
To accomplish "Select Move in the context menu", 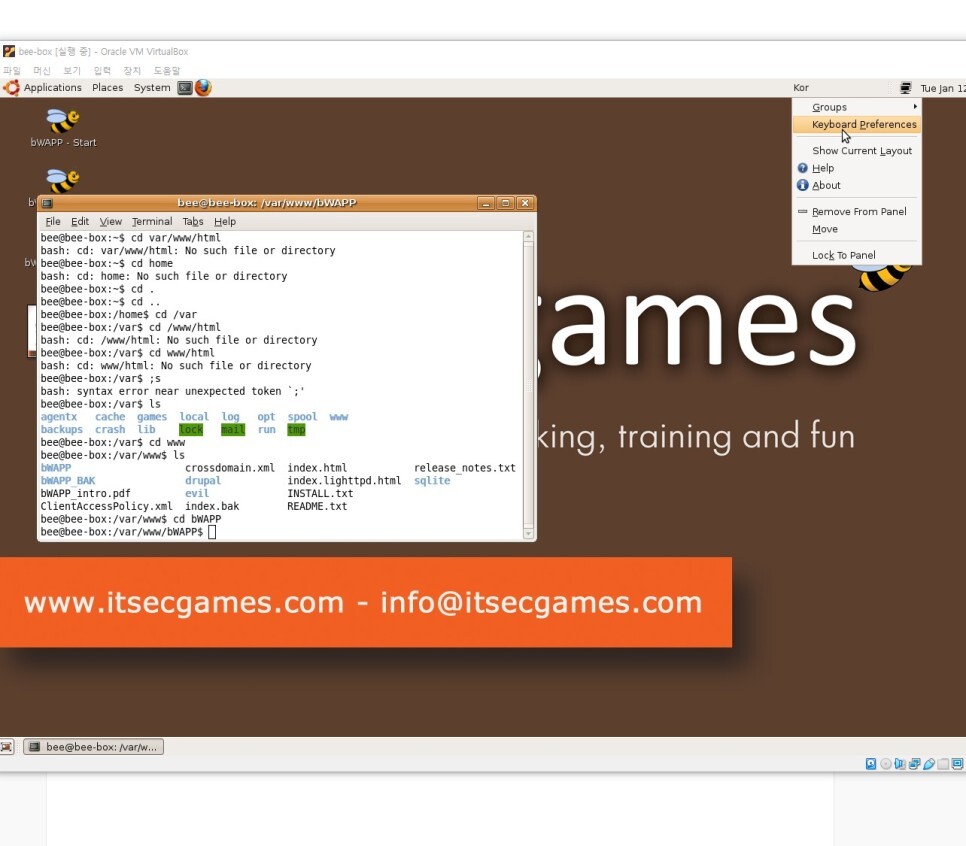I will [857, 229].
